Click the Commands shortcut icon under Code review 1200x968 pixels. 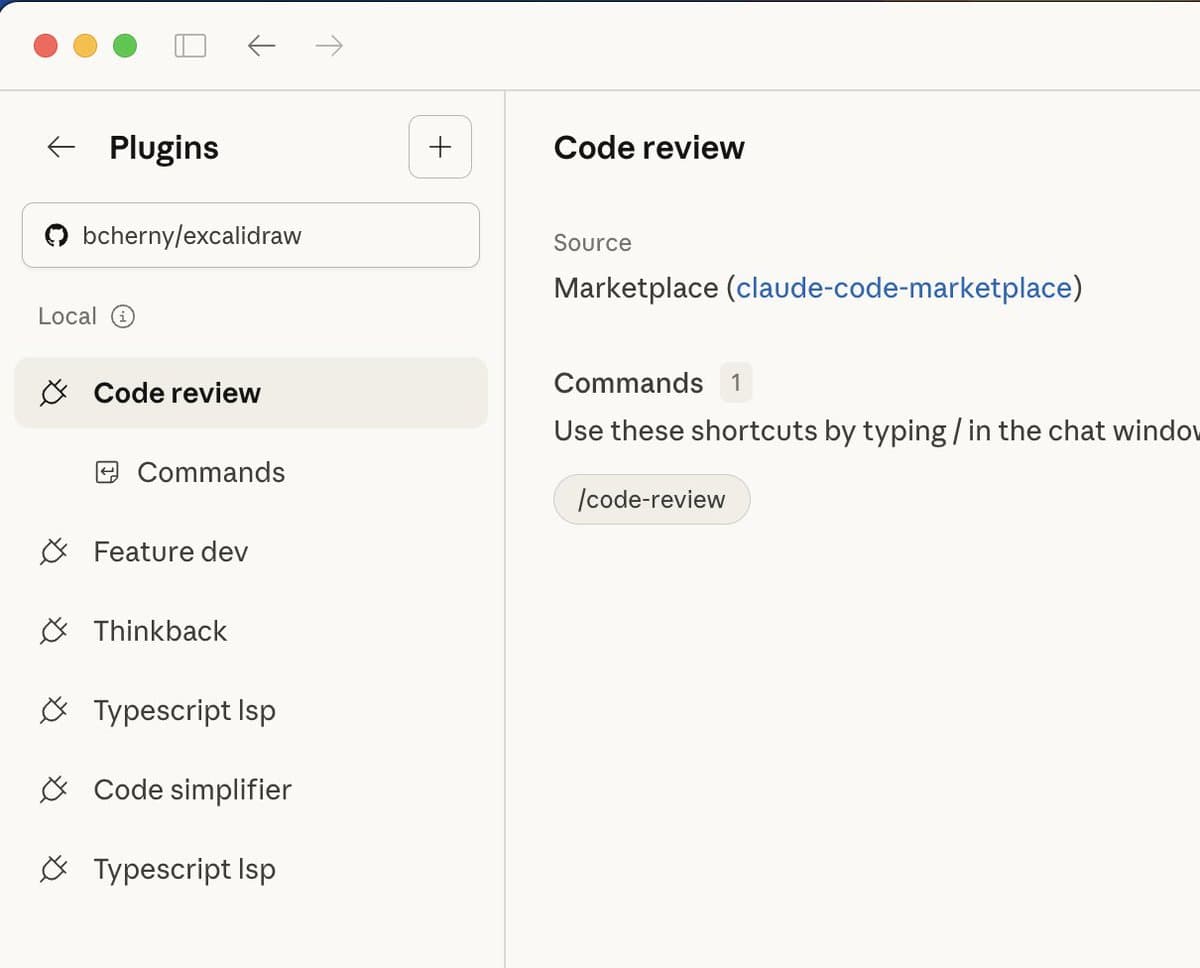[107, 472]
